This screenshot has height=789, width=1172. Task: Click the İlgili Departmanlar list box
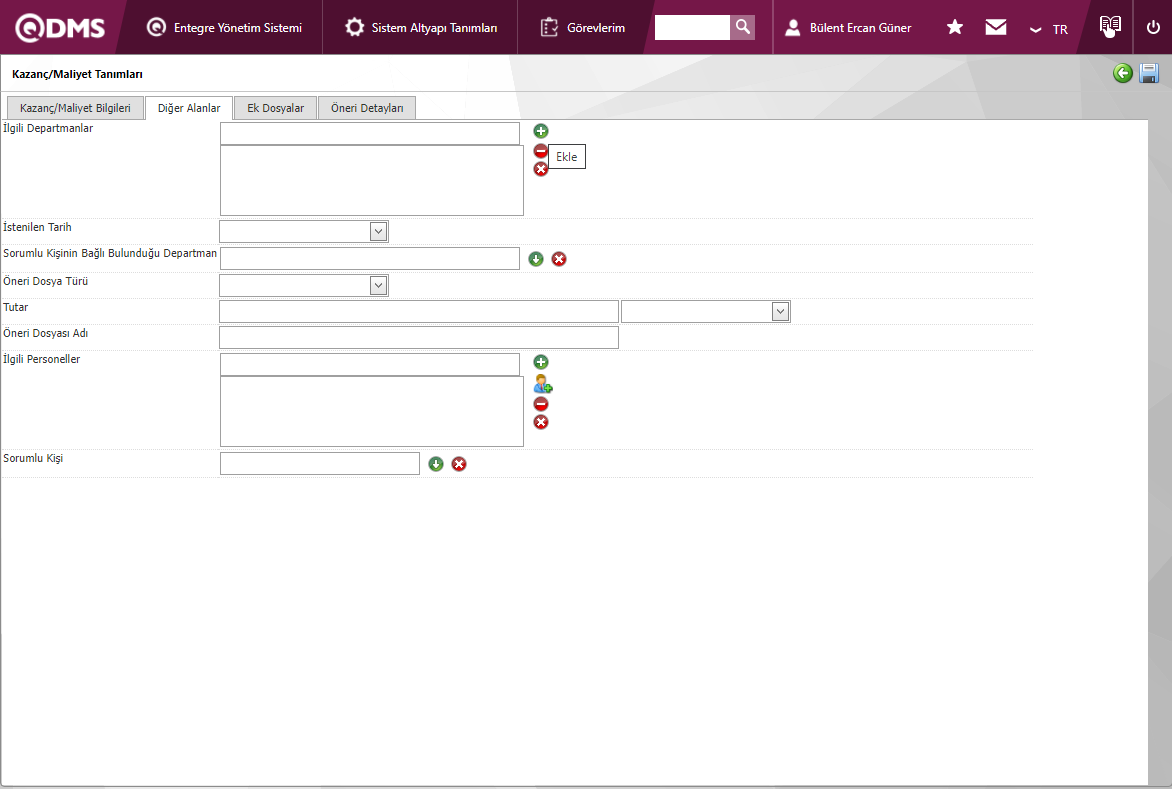point(371,180)
